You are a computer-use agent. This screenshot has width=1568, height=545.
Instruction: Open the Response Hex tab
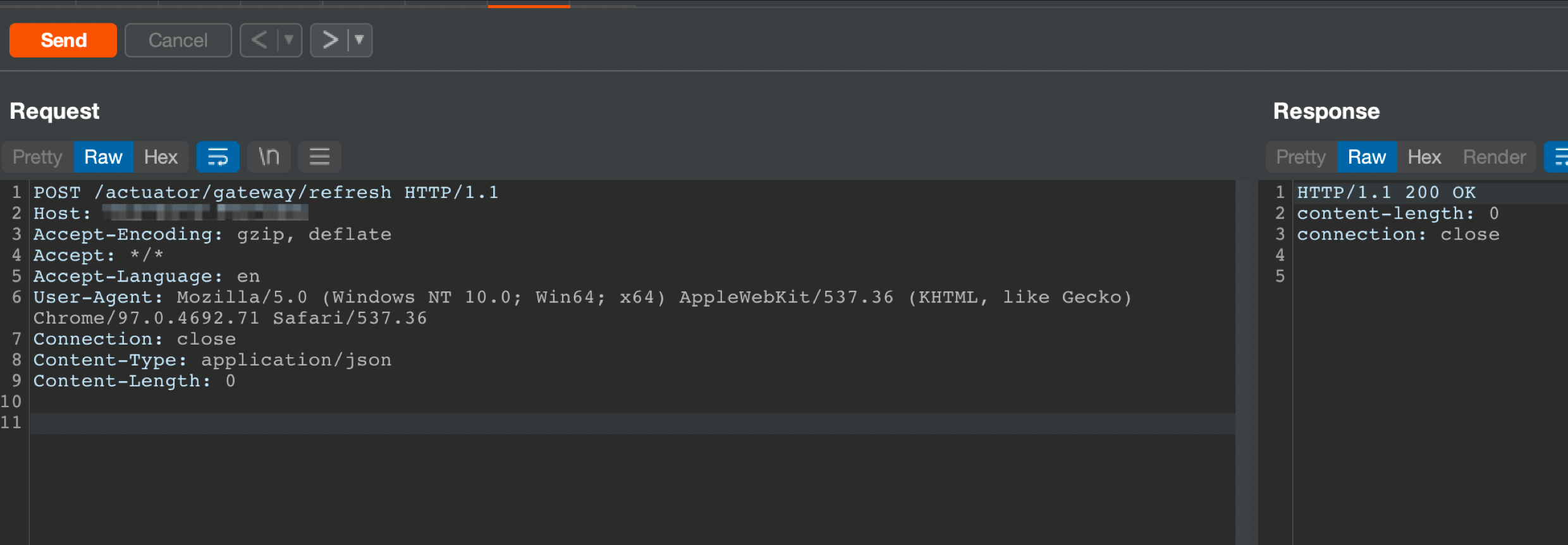(x=1424, y=157)
